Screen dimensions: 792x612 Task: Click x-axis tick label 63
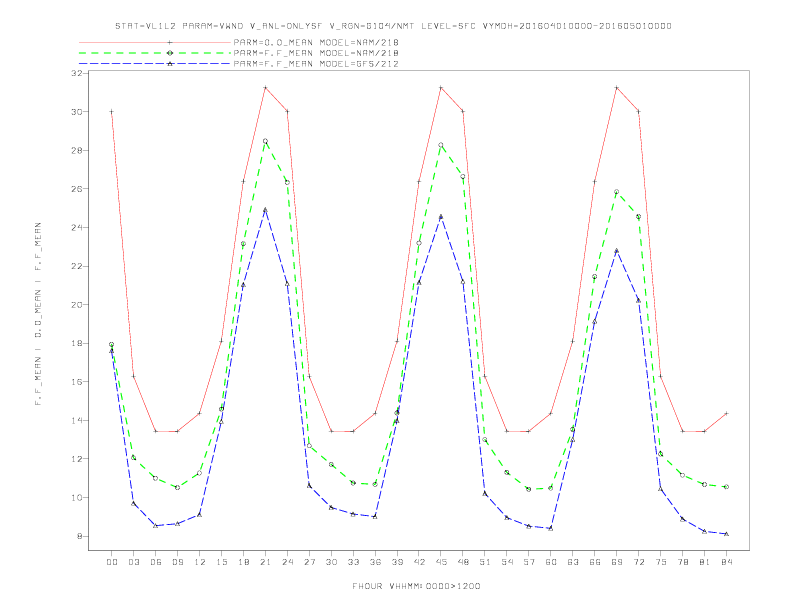point(573,562)
